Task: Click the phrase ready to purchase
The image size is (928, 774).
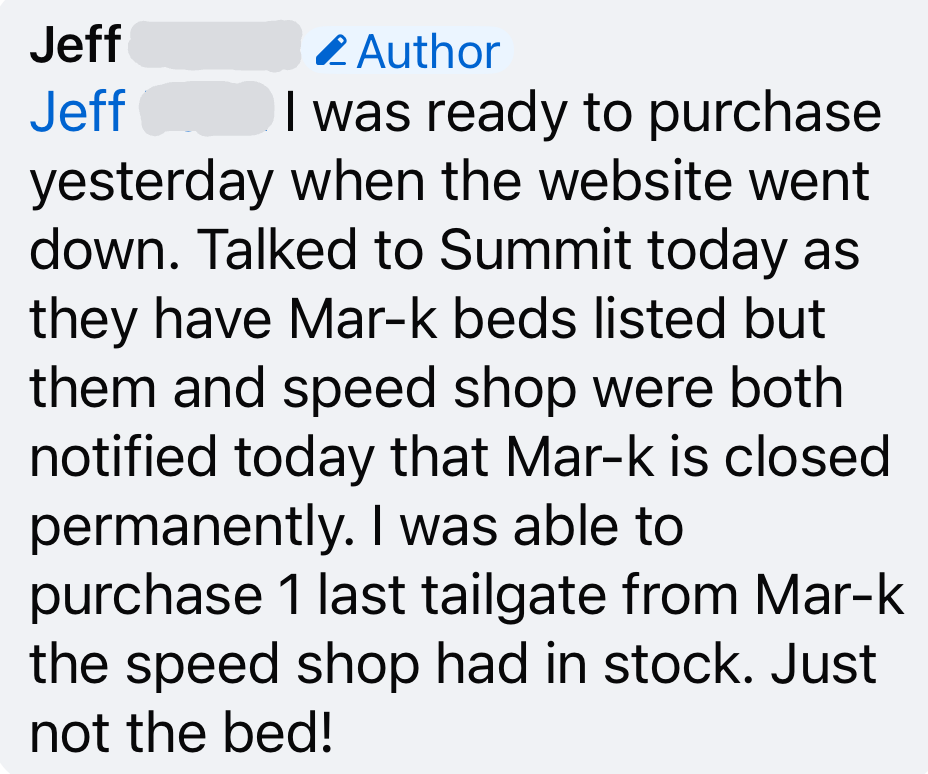Action: coord(654,115)
